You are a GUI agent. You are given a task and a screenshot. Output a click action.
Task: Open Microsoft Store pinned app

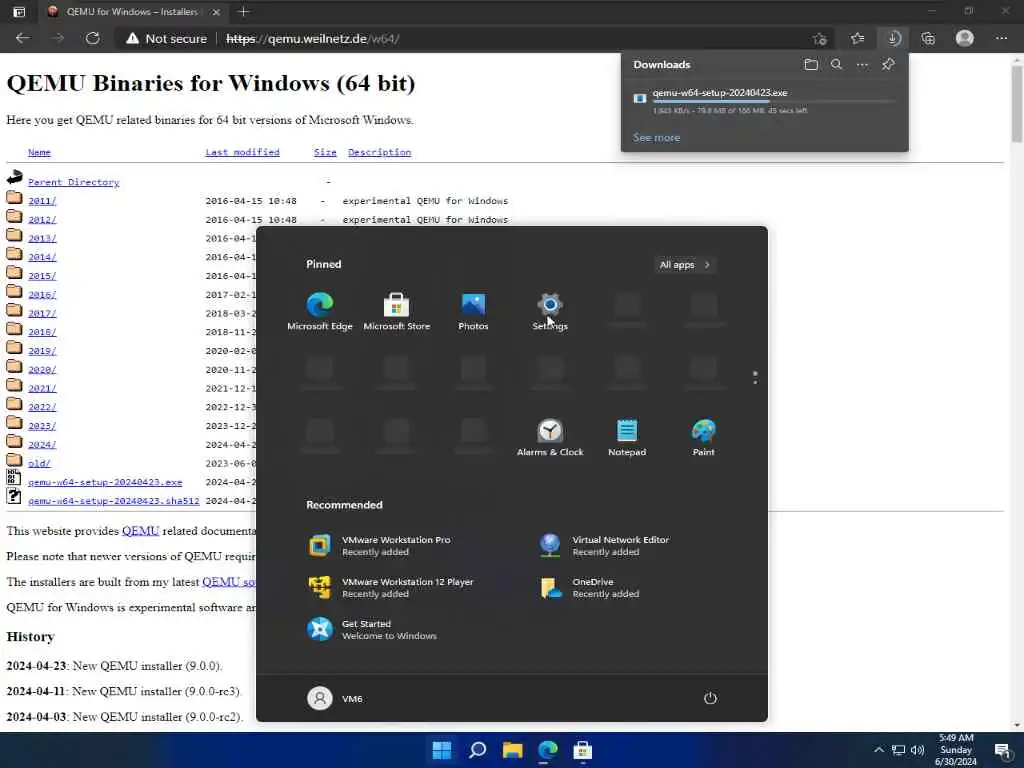(396, 312)
